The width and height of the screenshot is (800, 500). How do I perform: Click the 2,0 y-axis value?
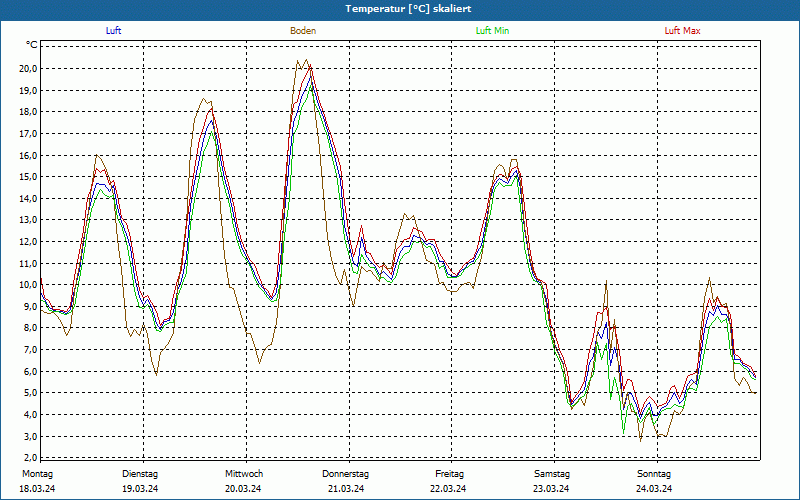pos(30,457)
